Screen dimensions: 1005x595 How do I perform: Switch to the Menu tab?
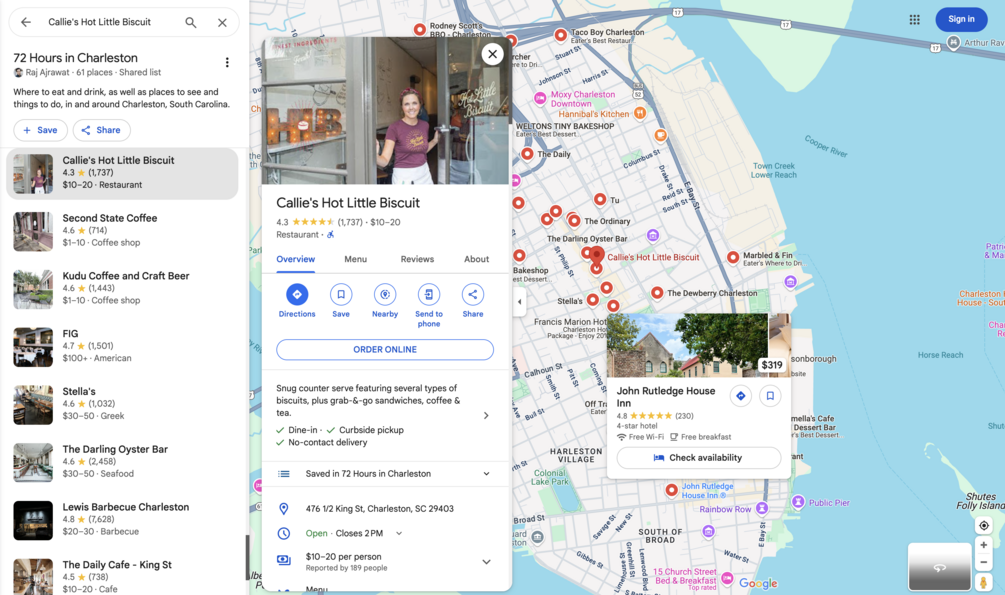tap(355, 259)
